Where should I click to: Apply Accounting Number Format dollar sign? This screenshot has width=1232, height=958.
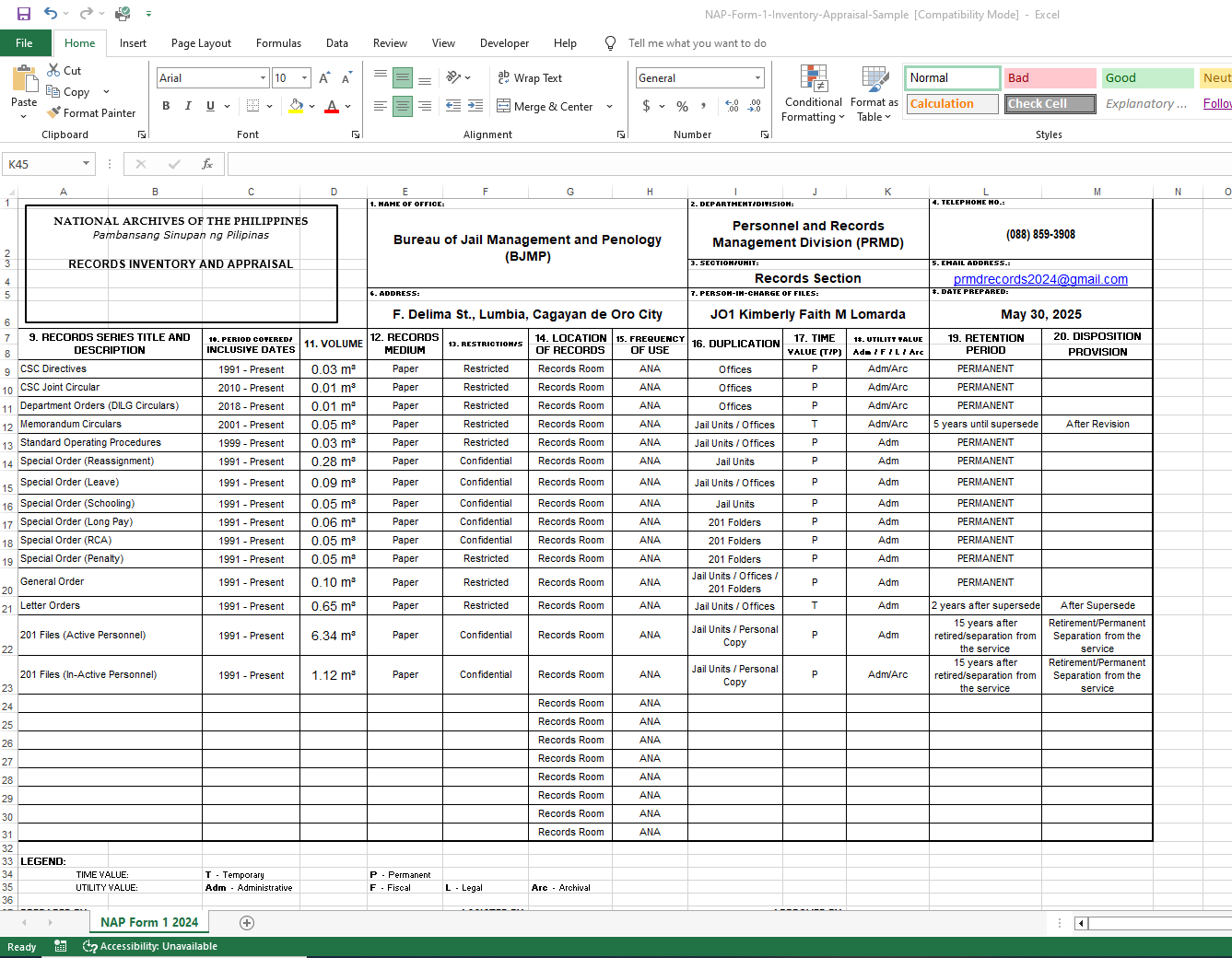pyautogui.click(x=647, y=106)
